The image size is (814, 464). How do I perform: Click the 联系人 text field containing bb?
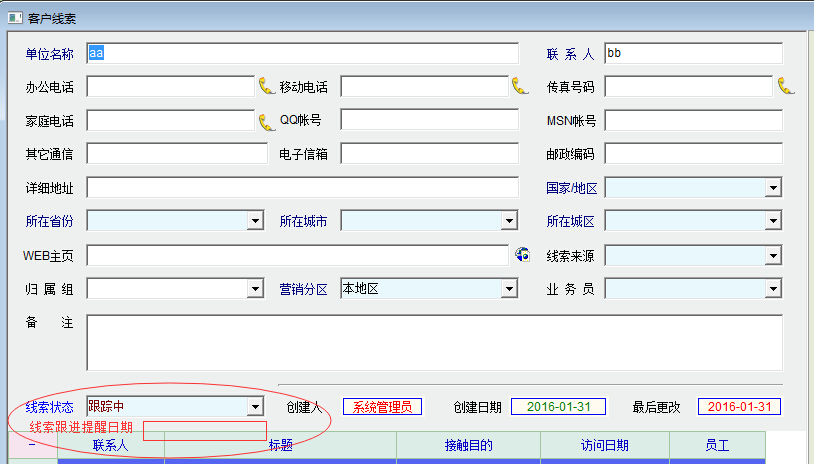(692, 53)
